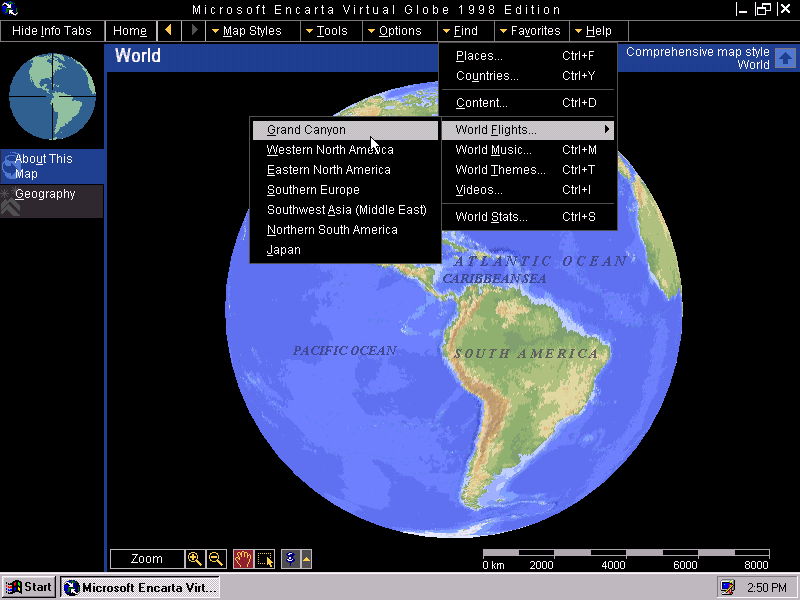This screenshot has width=800, height=600.
Task: Select World Music... menu item
Action: click(x=528, y=150)
